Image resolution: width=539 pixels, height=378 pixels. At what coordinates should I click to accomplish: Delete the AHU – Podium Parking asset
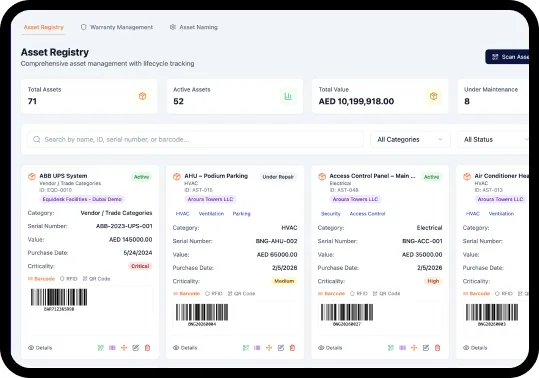point(293,348)
